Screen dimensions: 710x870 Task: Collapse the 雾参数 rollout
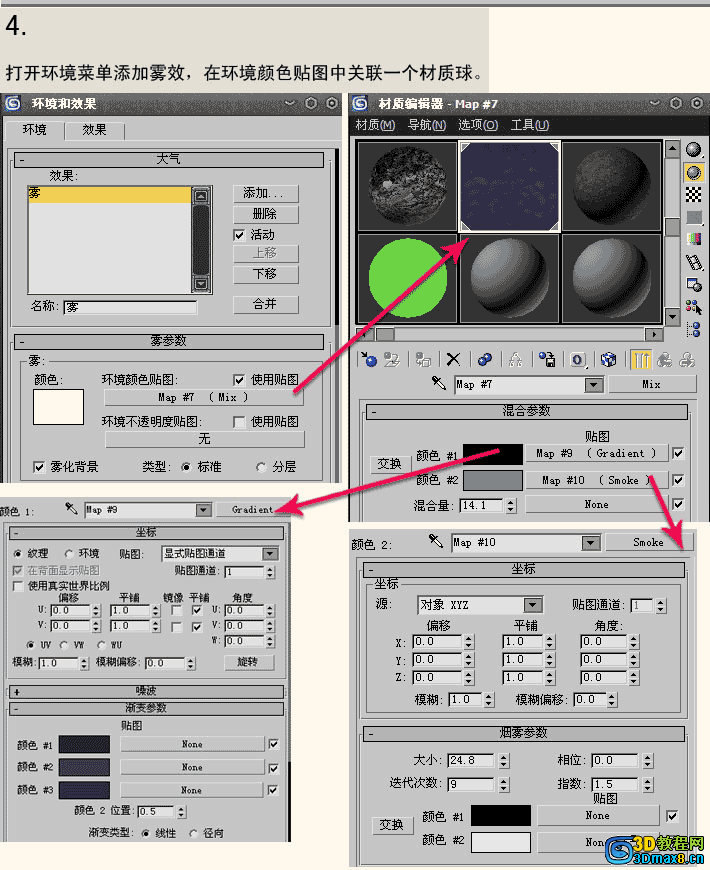click(169, 341)
